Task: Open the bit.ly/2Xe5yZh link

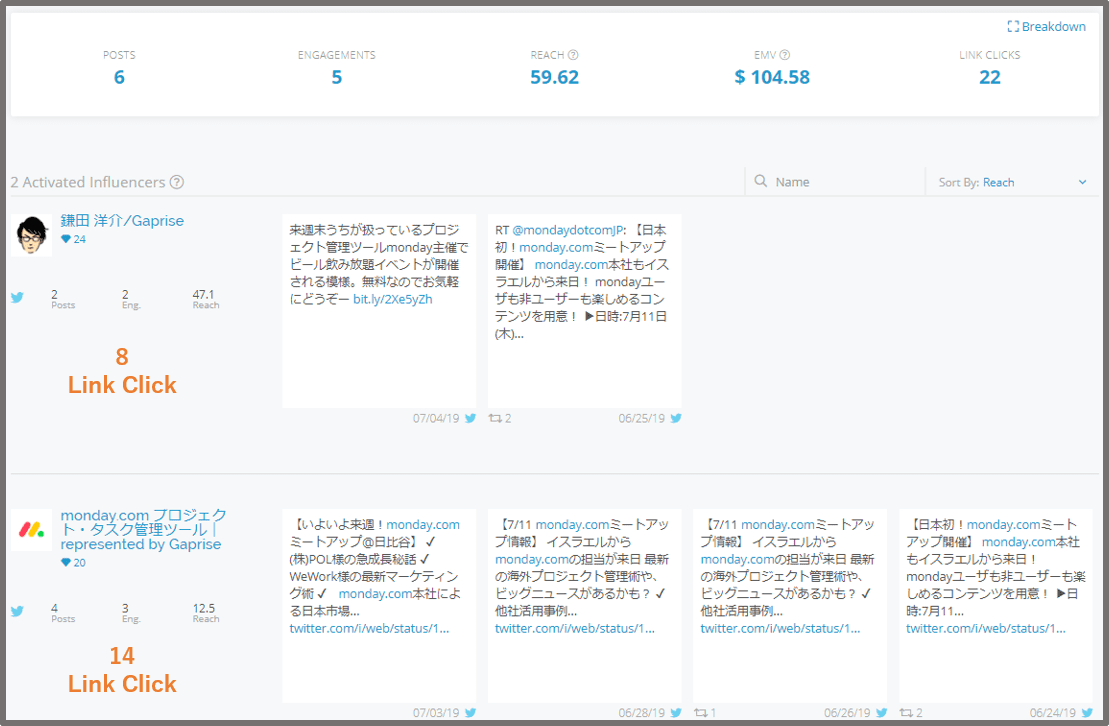Action: pos(393,299)
